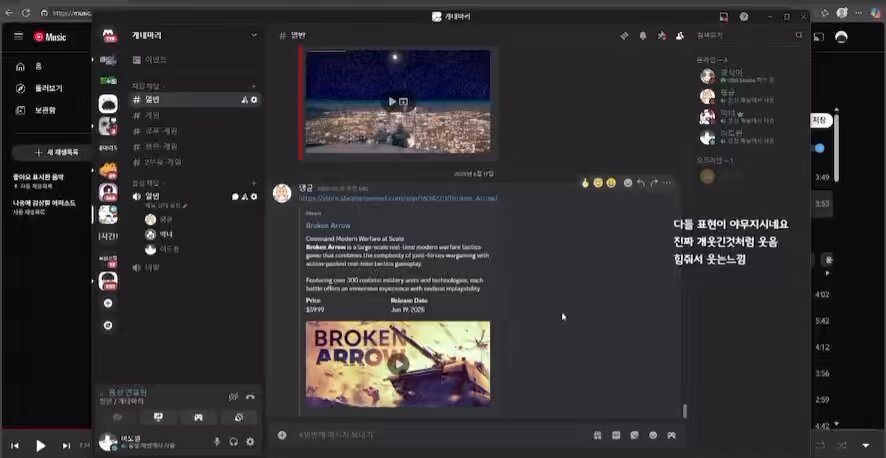Open pinned messages with the pin icon

(661, 36)
